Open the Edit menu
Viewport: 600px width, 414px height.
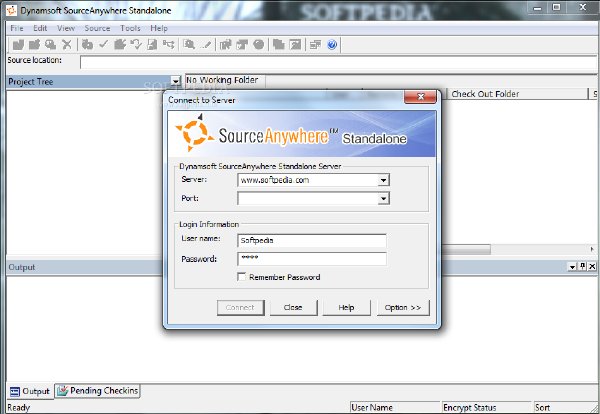40,28
